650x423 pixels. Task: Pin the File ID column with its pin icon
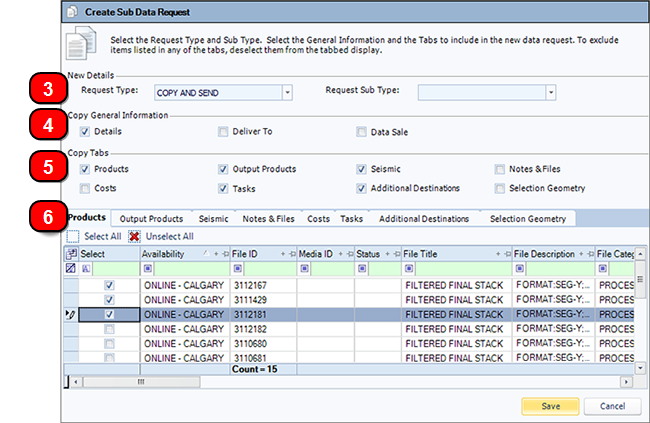click(x=292, y=254)
